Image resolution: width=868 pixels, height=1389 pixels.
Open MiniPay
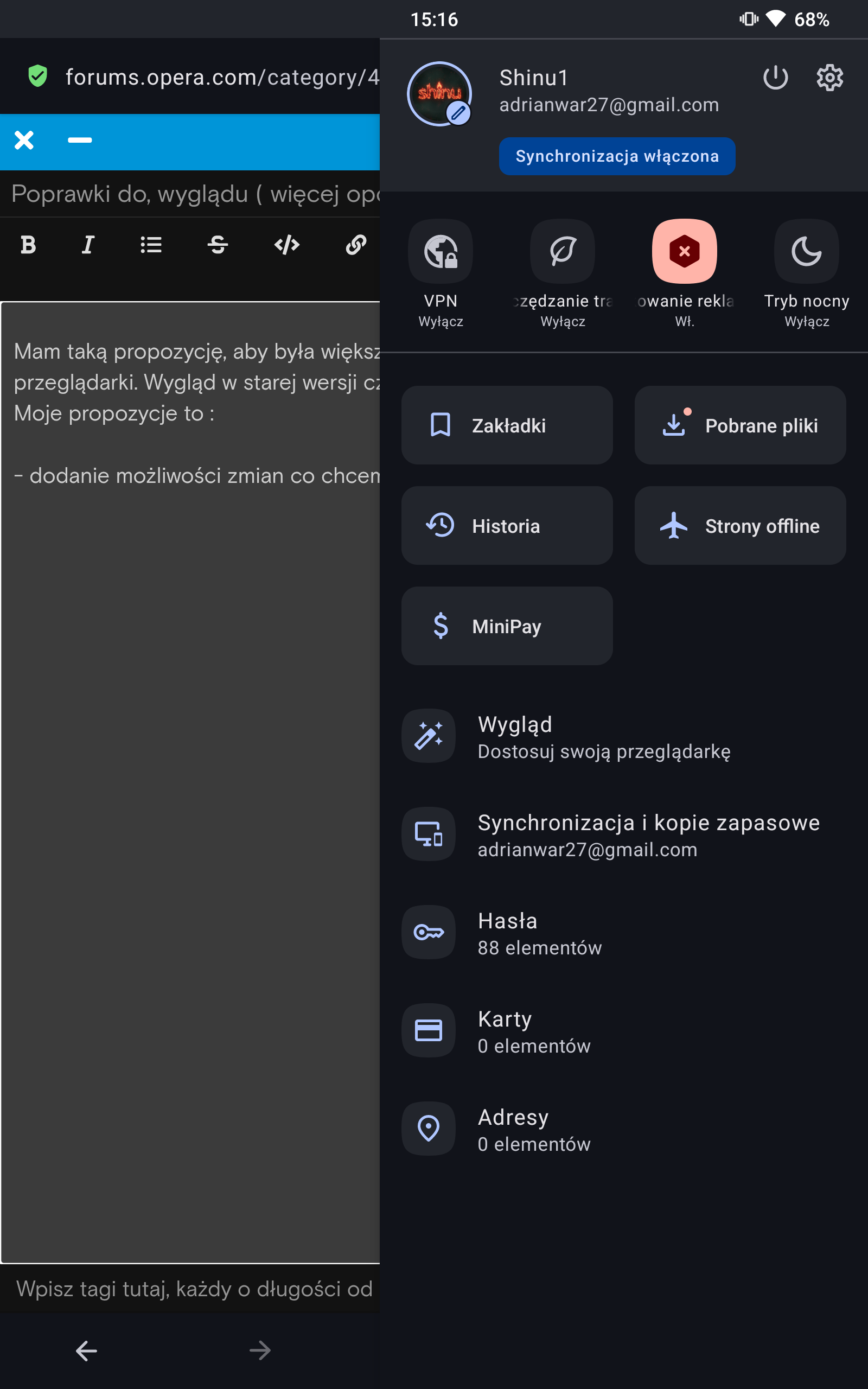(507, 626)
